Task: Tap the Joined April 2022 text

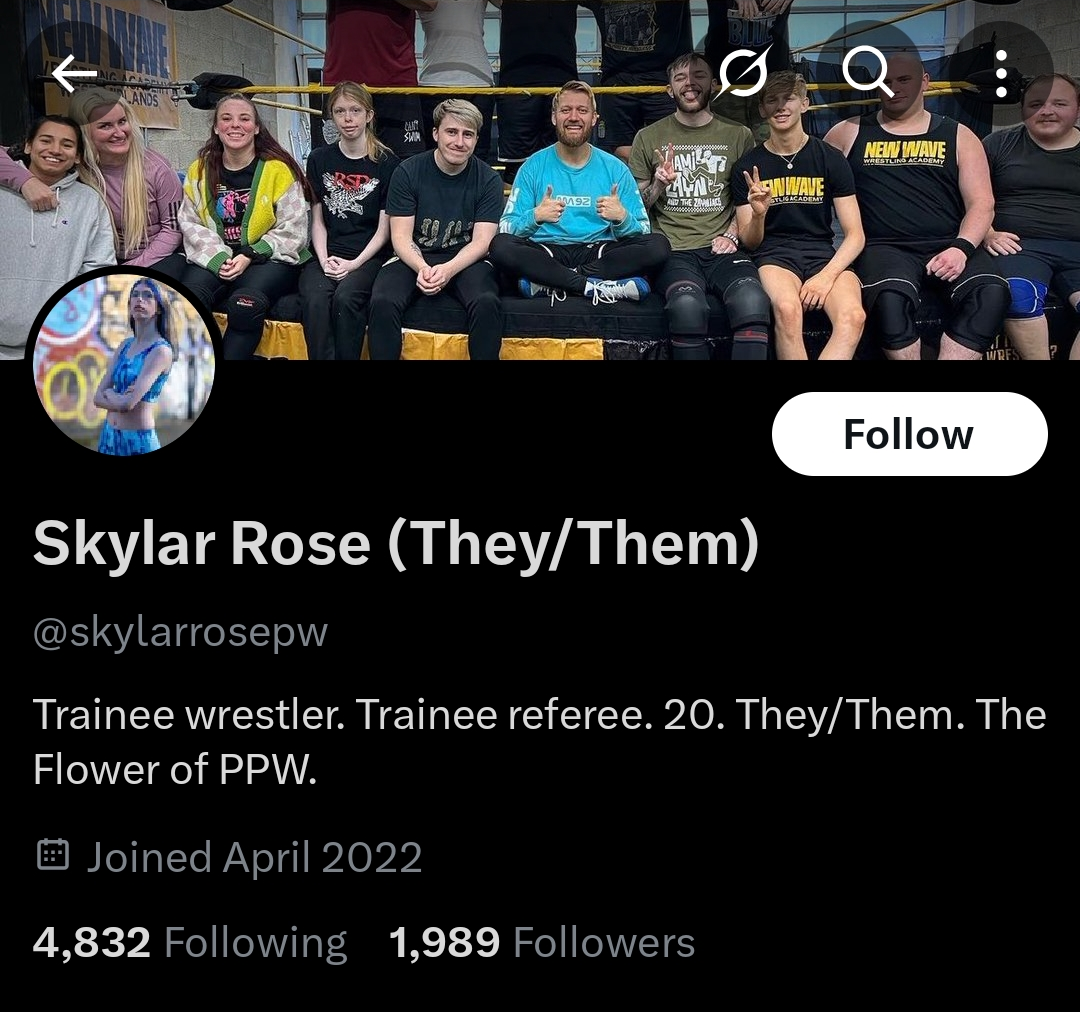Action: 253,858
